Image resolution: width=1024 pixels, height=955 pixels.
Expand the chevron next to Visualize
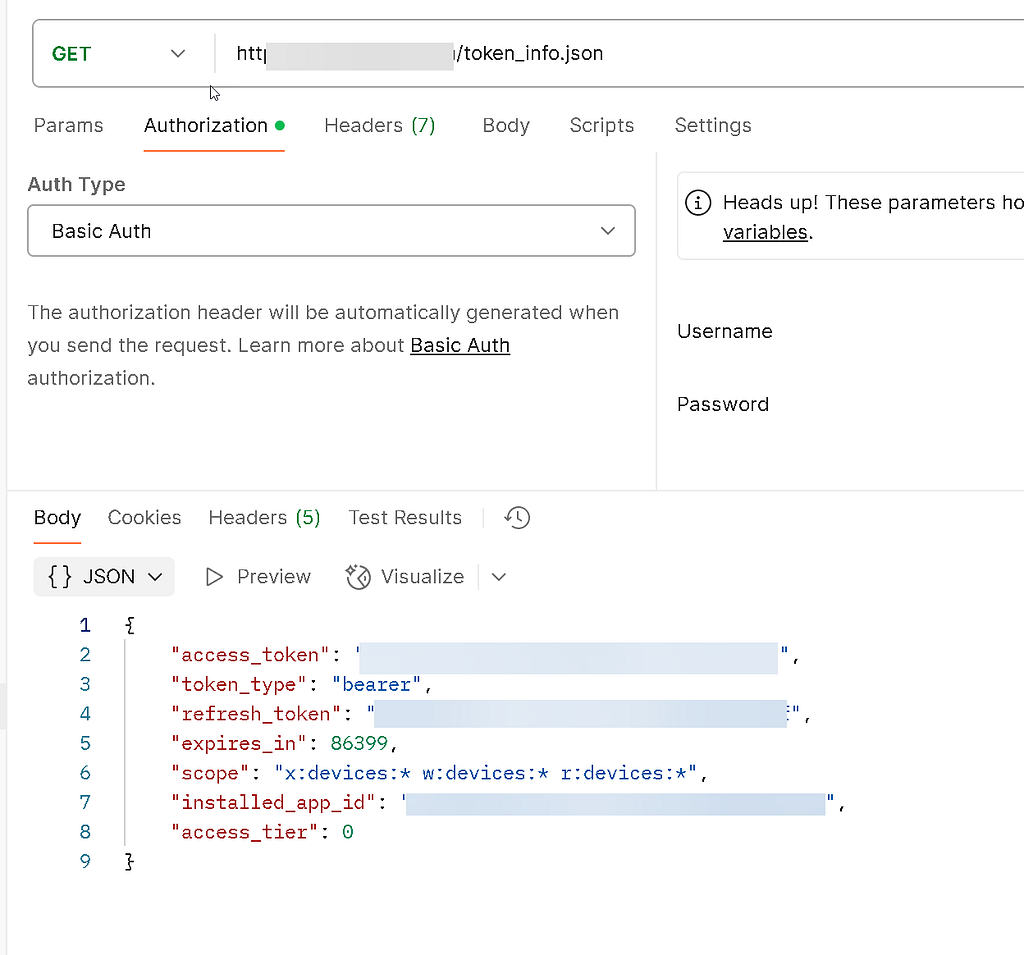click(x=499, y=577)
